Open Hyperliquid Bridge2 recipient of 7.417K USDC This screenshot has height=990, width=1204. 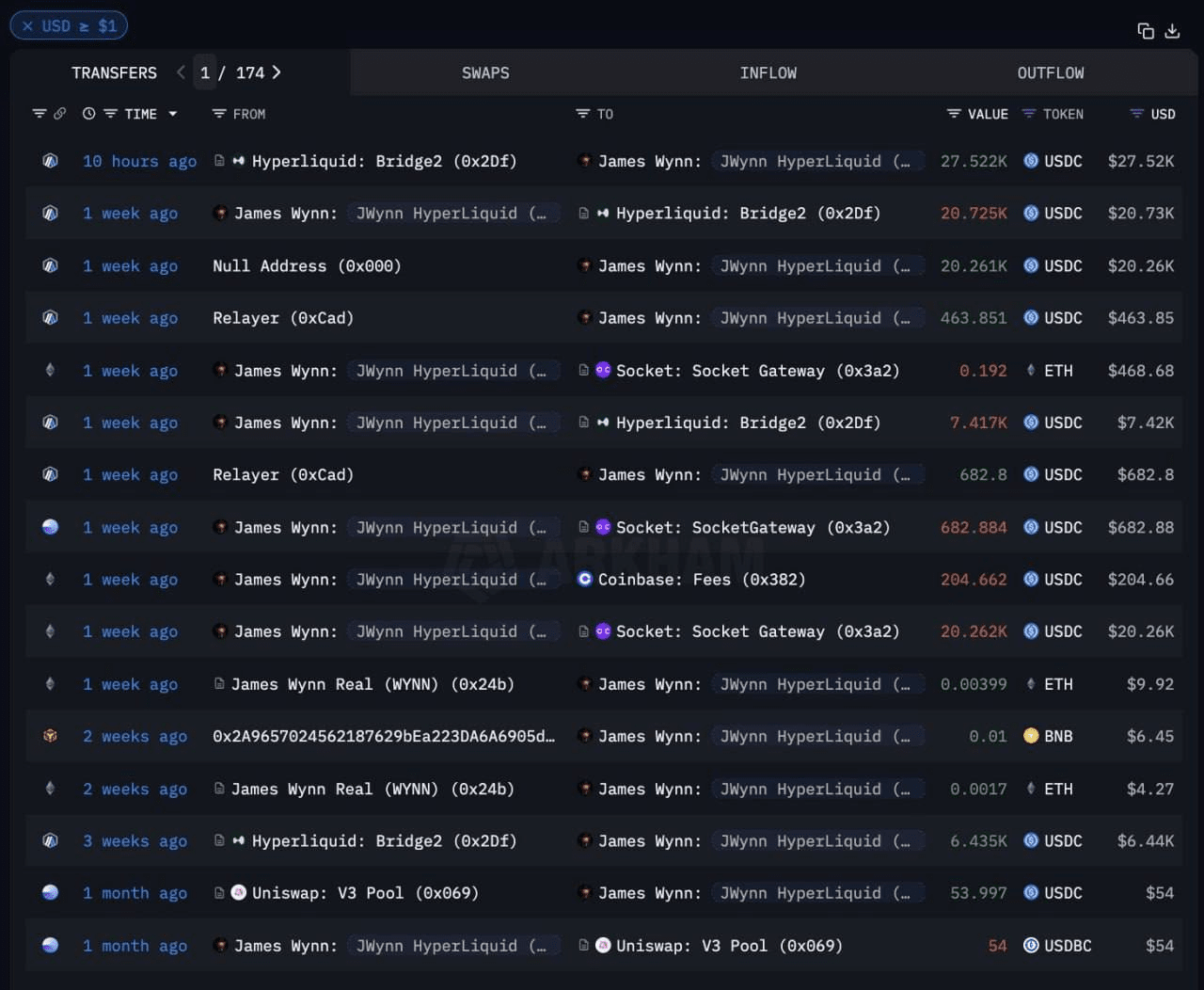pos(749,423)
